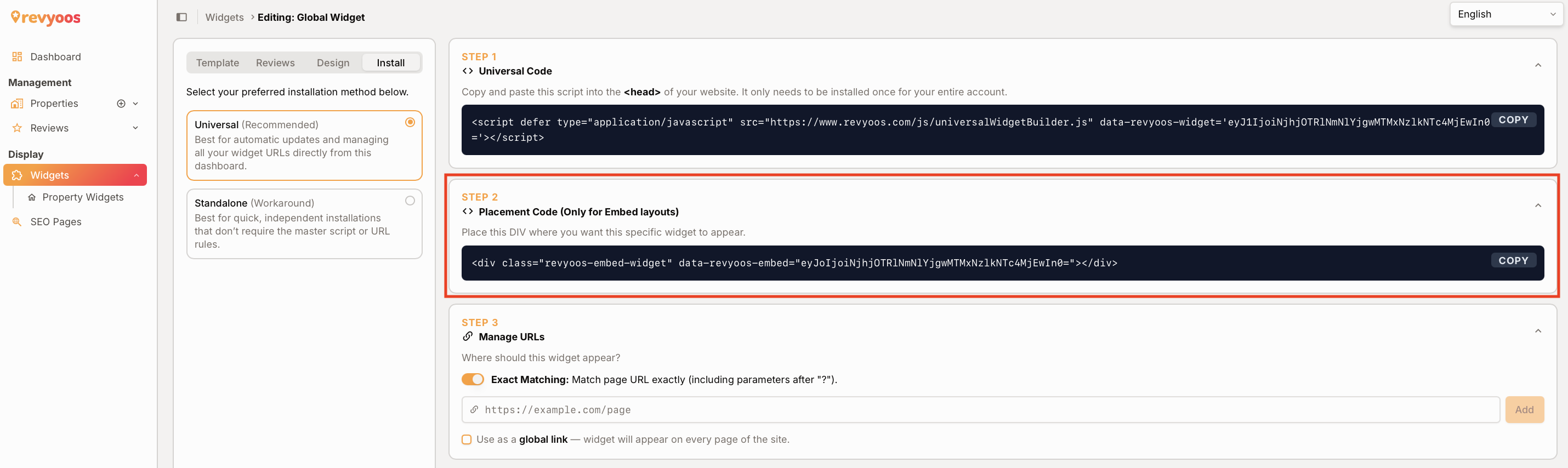Open Property Widgets submenu item
Viewport: 1568px width, 468px height.
click(83, 197)
